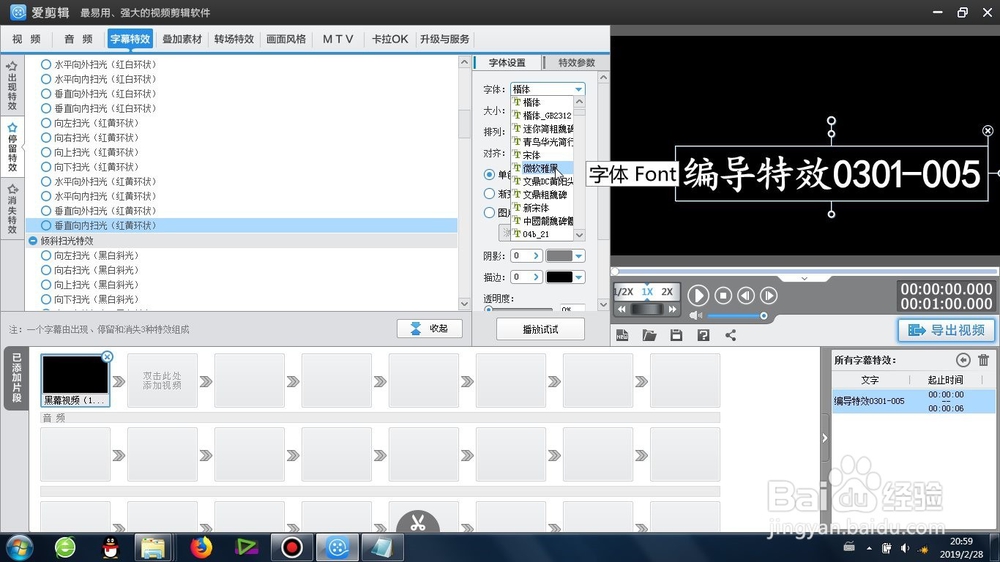Image resolution: width=1000 pixels, height=562 pixels.
Task: Click the scissors cut icon
Action: (418, 523)
